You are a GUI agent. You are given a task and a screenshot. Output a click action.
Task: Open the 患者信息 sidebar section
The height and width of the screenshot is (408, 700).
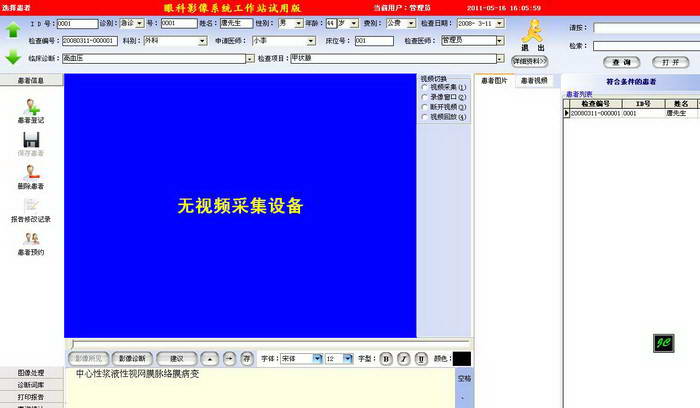(31, 80)
